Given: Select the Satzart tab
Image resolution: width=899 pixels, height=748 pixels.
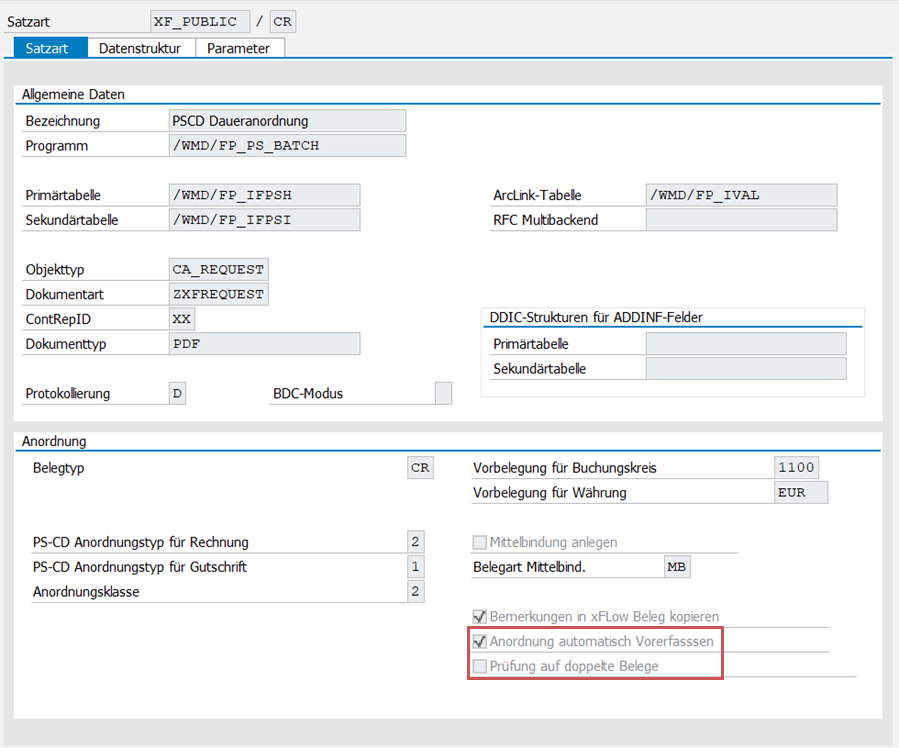Looking at the screenshot, I should coord(49,47).
